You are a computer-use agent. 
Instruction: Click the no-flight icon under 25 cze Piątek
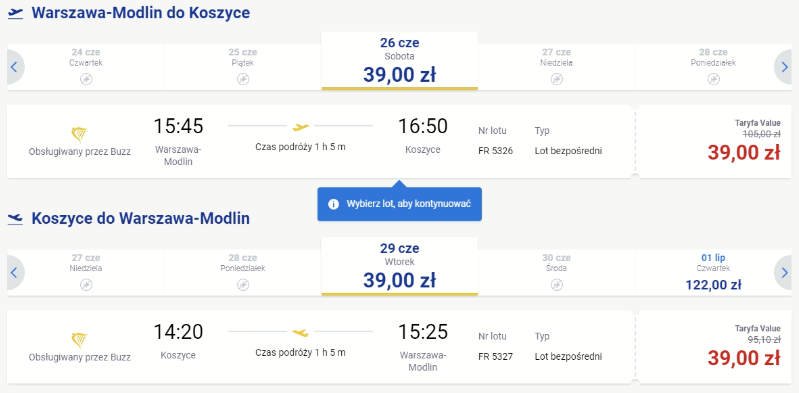pyautogui.click(x=243, y=79)
